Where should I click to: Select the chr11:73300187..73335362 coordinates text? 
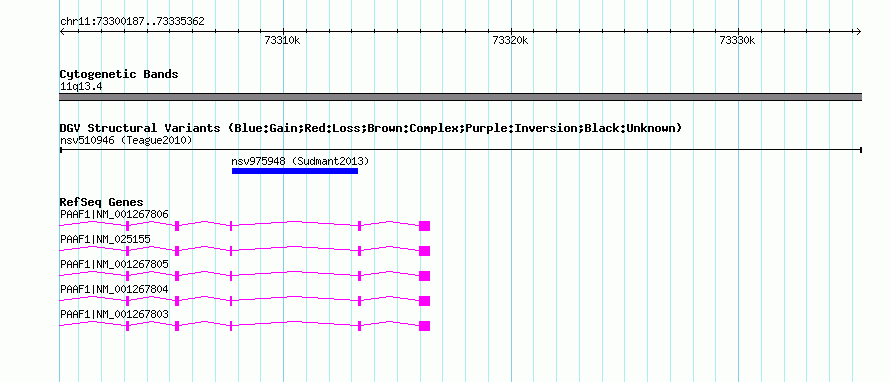[x=132, y=22]
